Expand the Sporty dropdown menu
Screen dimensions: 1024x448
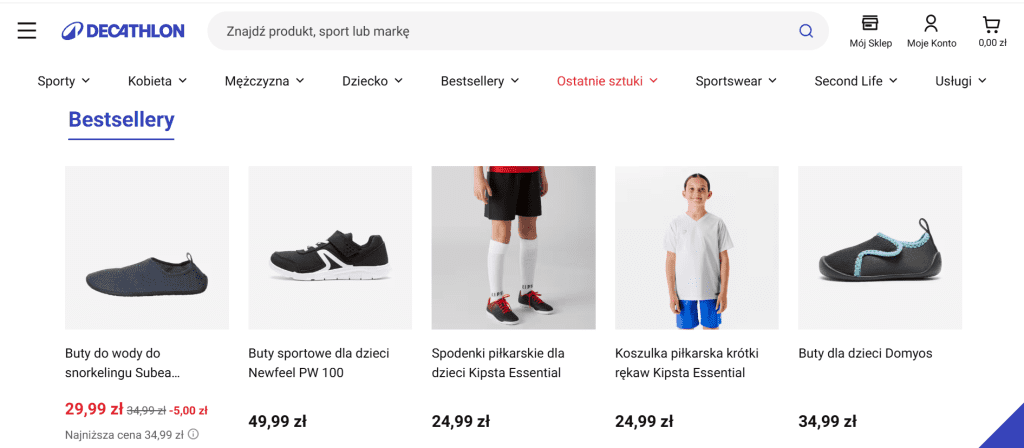(x=64, y=81)
